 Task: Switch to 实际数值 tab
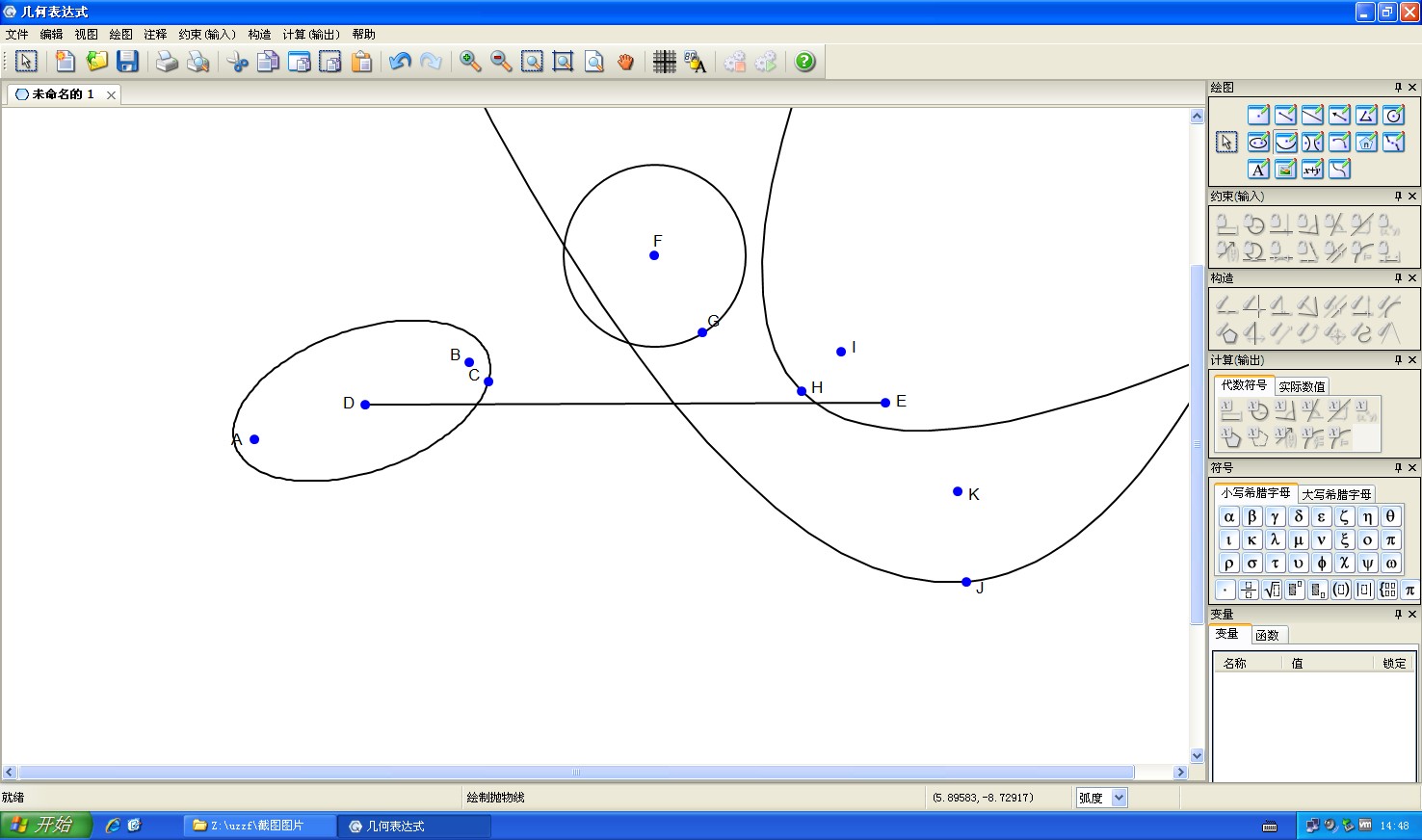(x=1302, y=386)
